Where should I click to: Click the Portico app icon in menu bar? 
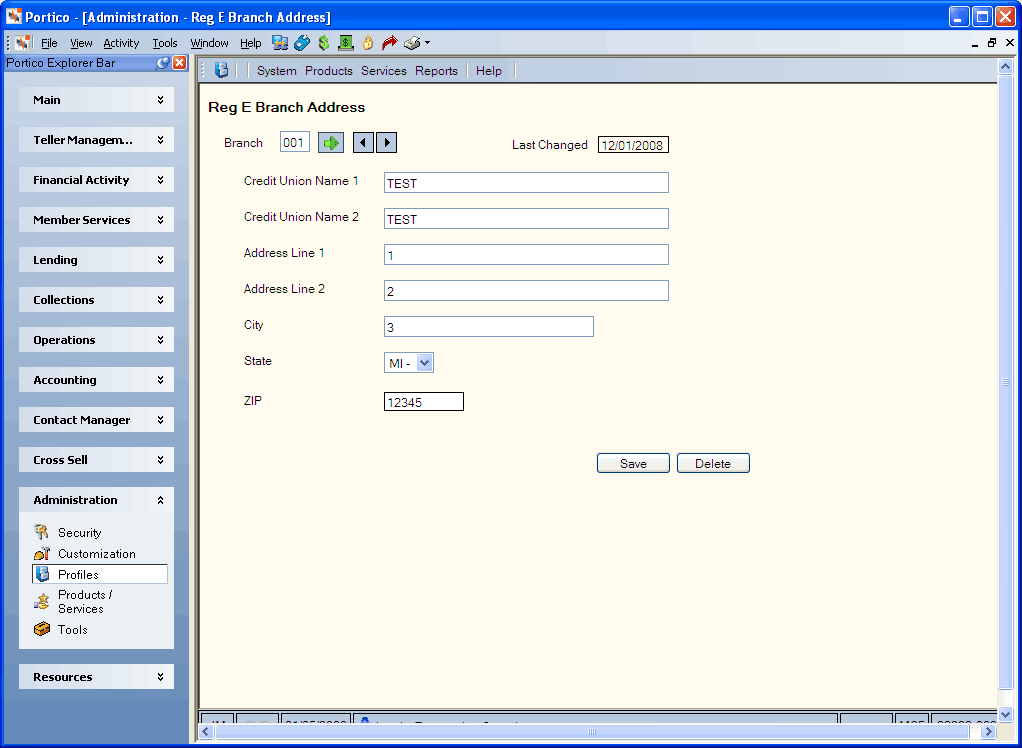[x=23, y=43]
